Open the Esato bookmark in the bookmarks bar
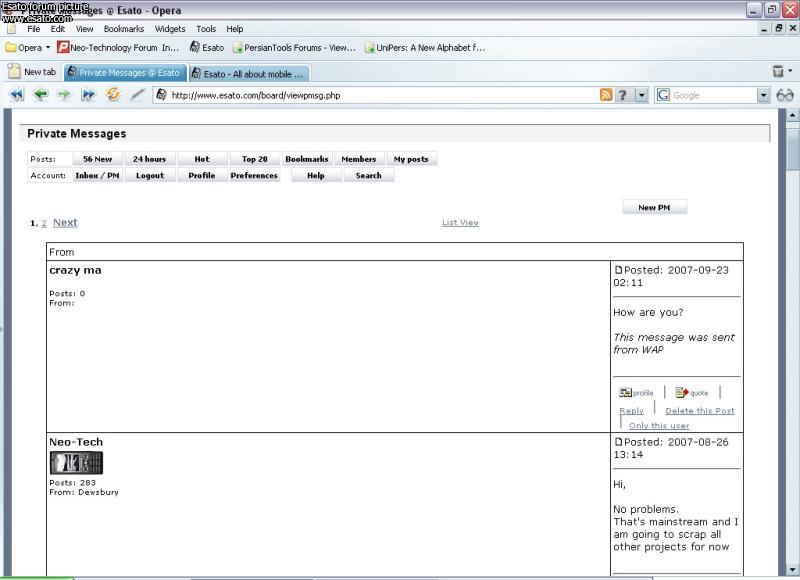800x580 pixels. tap(207, 47)
